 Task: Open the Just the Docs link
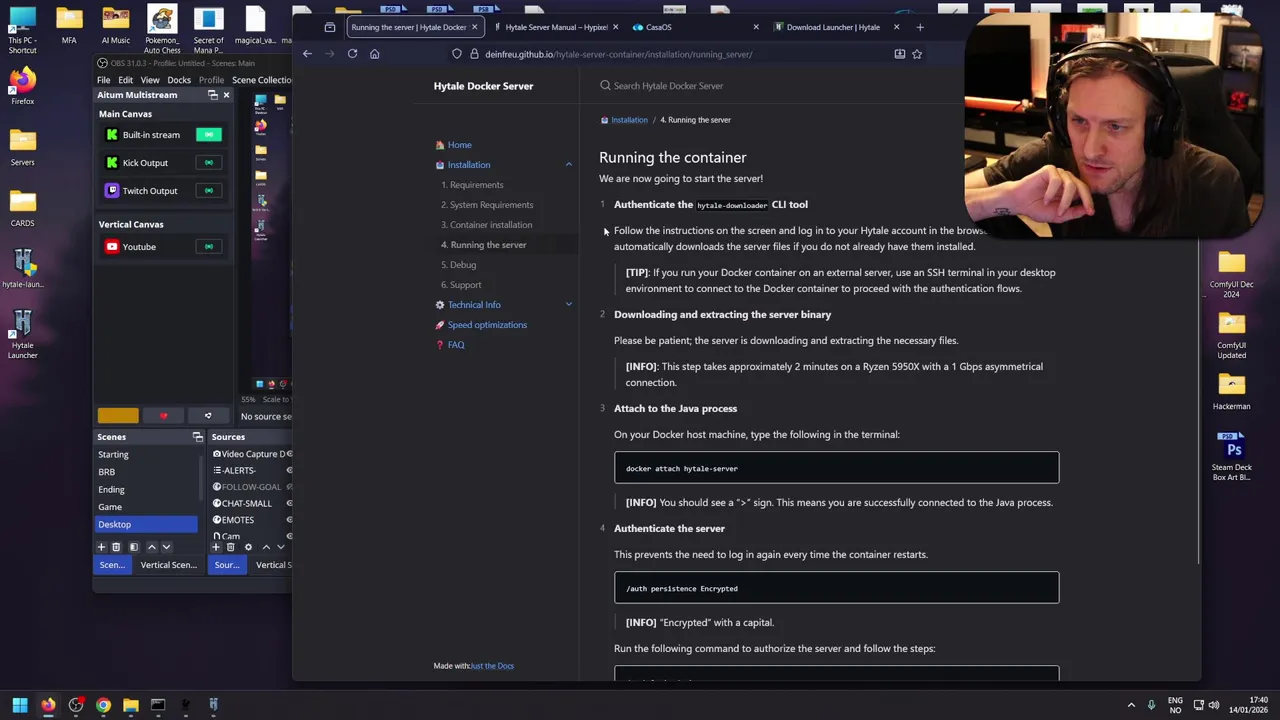(x=492, y=666)
